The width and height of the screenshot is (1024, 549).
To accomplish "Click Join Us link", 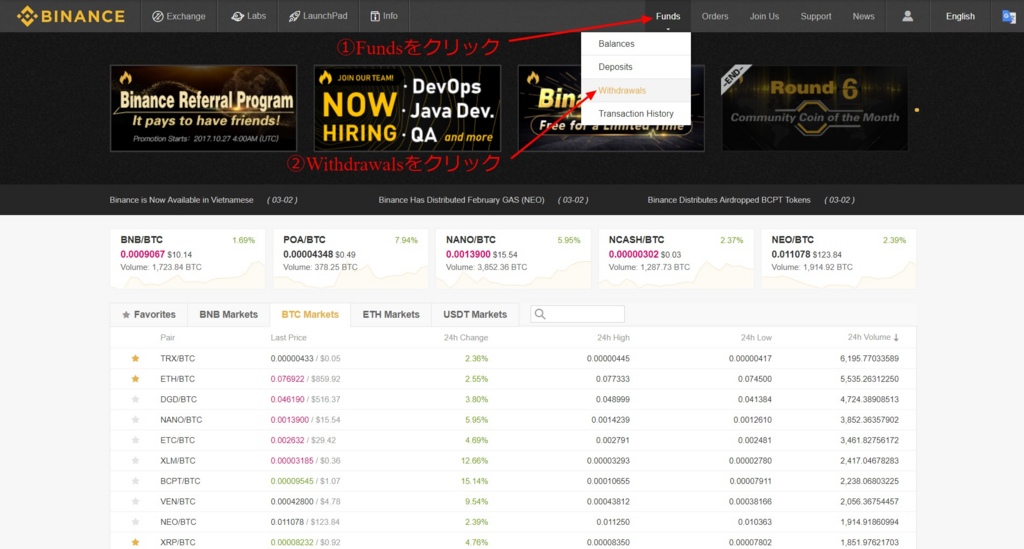I will point(764,16).
